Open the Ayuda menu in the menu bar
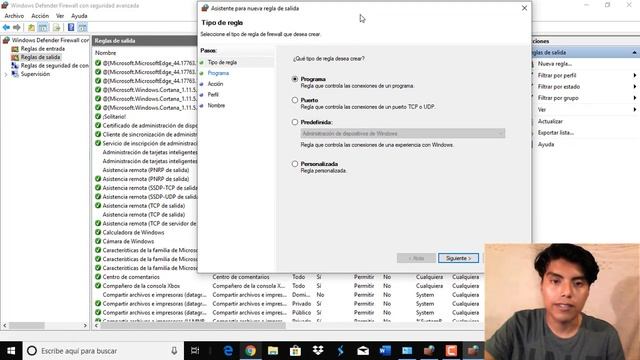Viewport: 640px width, 360px height. [x=79, y=16]
